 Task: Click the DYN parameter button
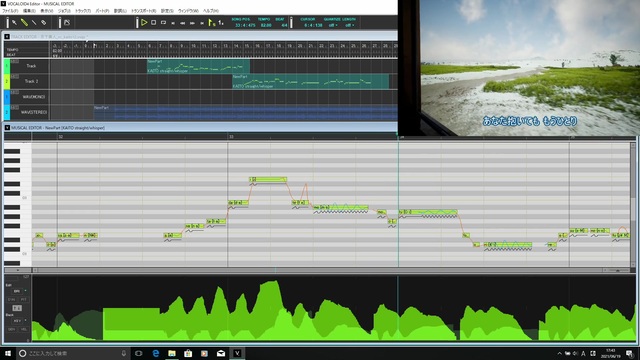click(11, 300)
